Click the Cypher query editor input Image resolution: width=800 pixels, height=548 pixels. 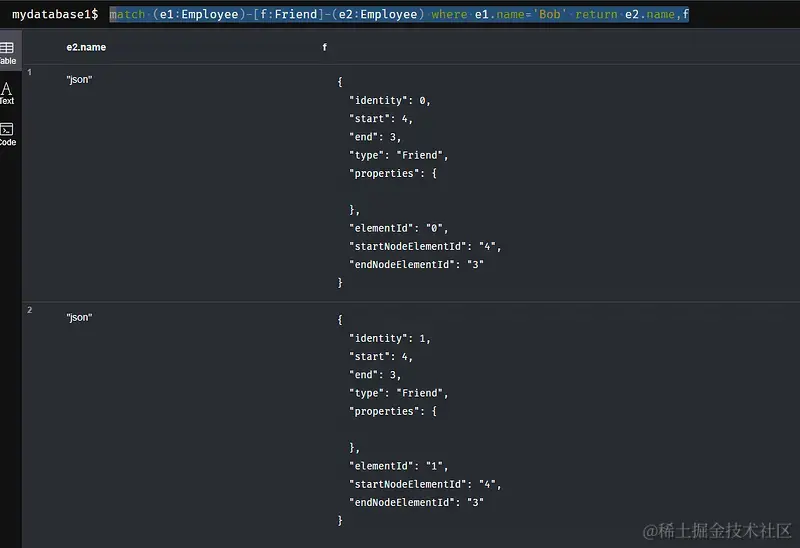point(399,14)
